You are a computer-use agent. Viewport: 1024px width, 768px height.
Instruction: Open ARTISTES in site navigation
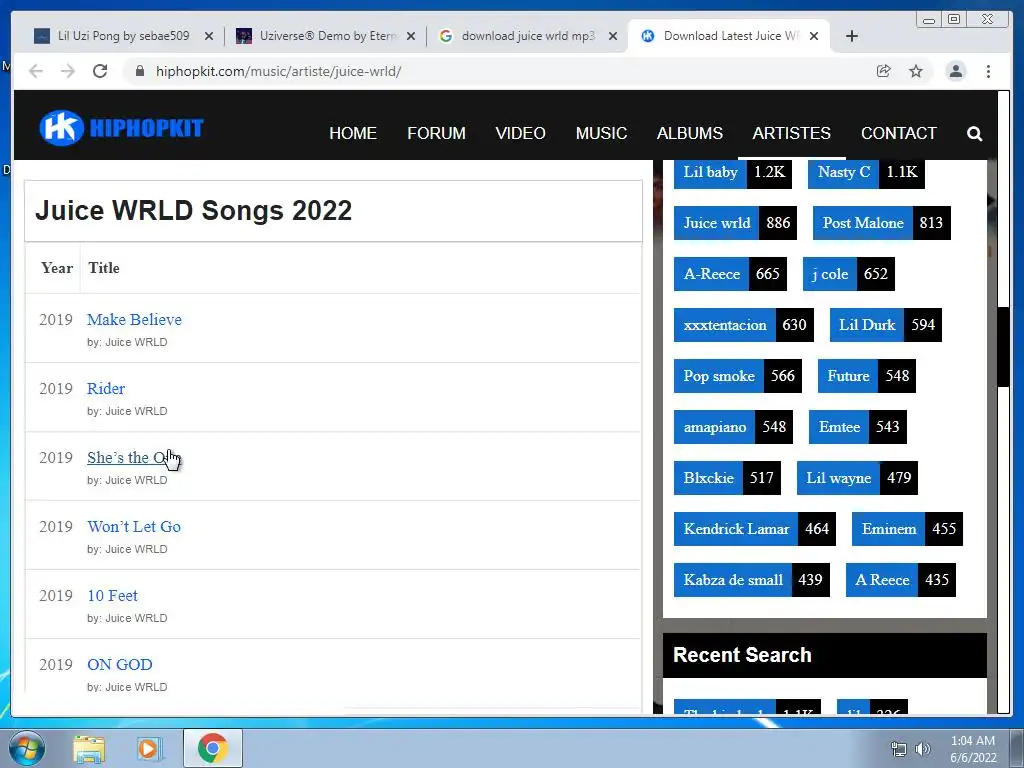(792, 133)
